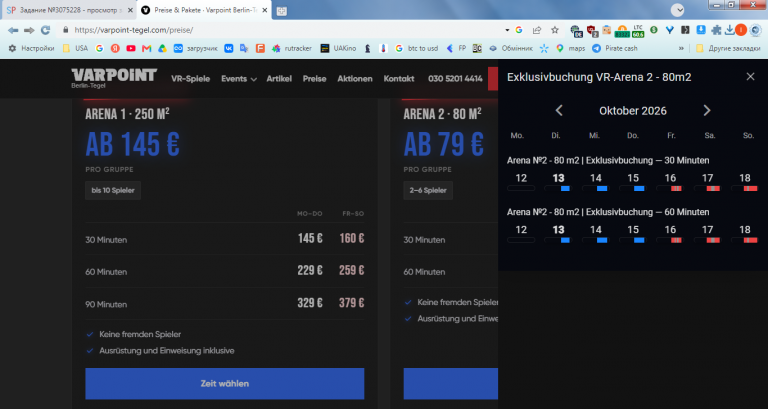Open the rutracker bookmark
Screen dimensions: 768x409
click(292, 48)
